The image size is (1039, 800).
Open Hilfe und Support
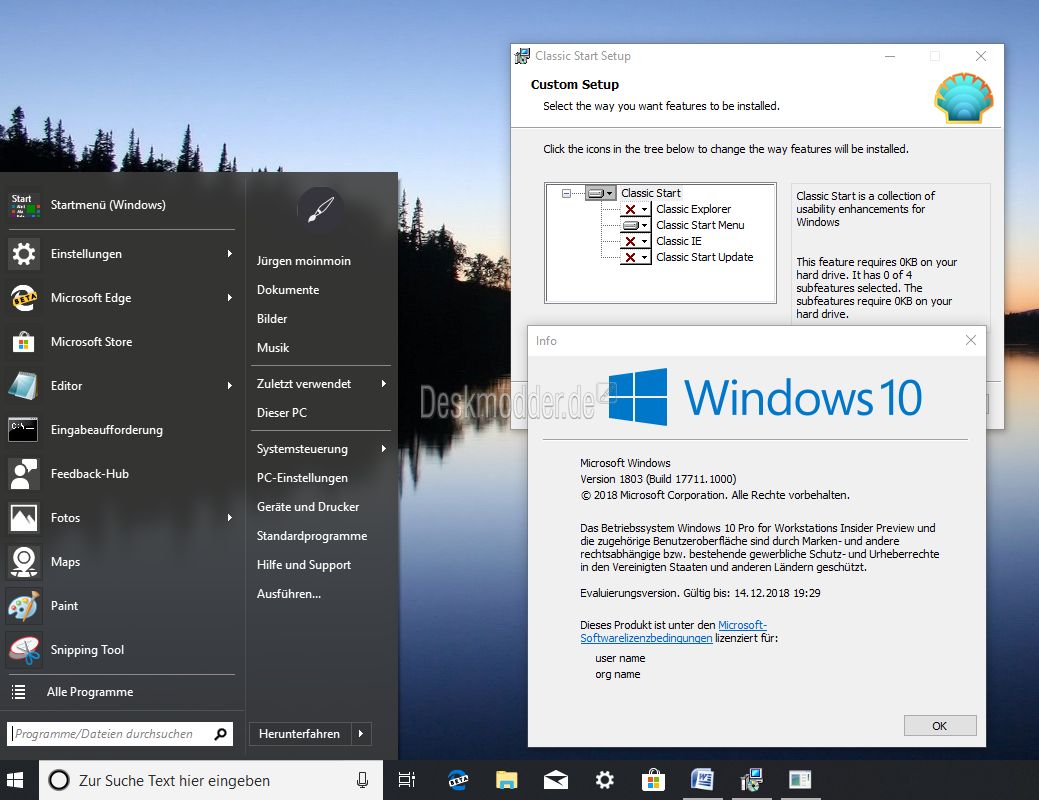(303, 565)
